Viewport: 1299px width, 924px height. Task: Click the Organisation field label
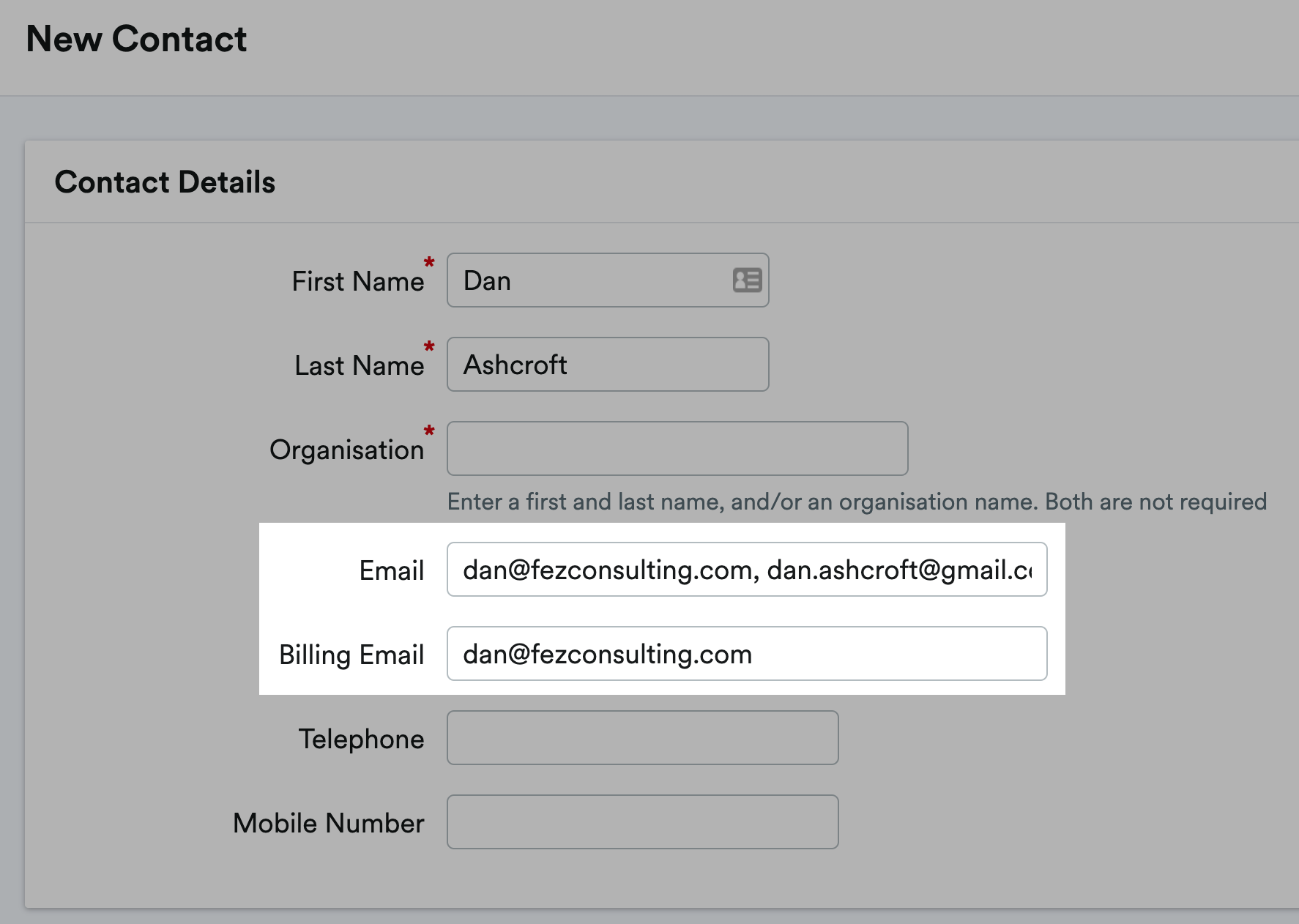click(346, 450)
